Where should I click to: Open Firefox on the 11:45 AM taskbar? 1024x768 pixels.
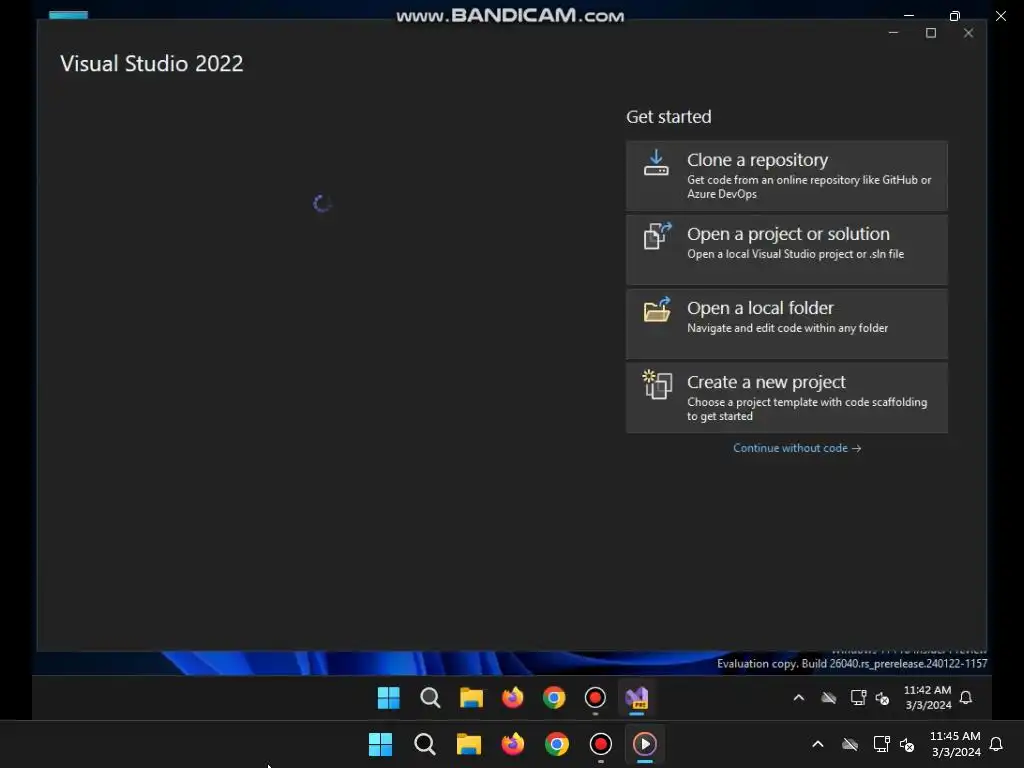[x=513, y=744]
